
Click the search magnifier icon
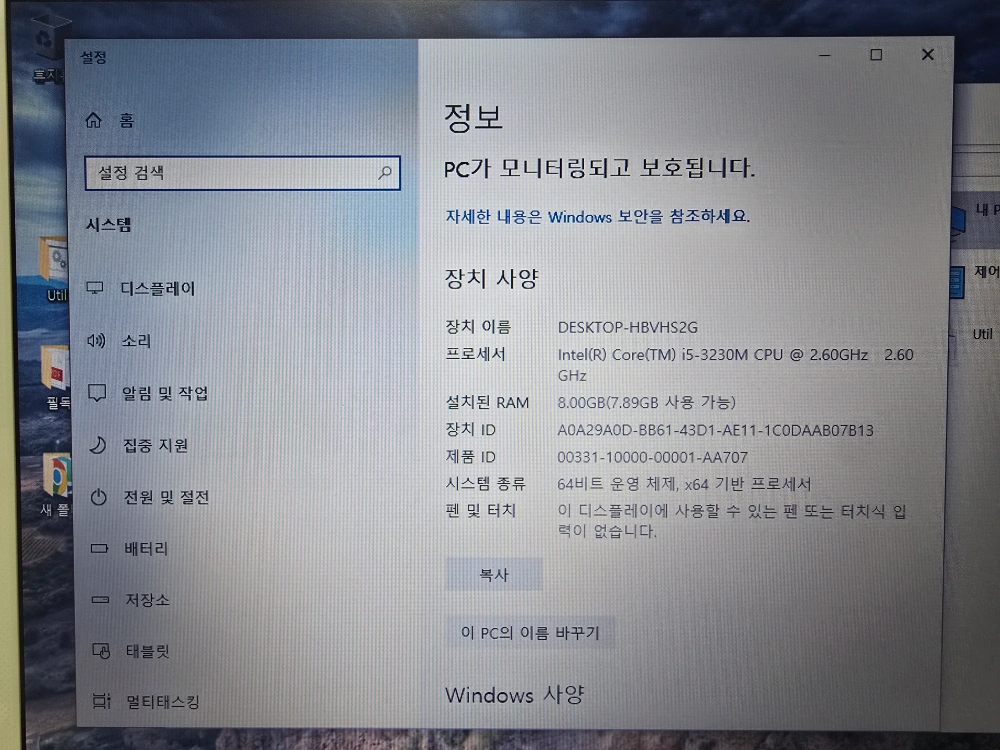(385, 173)
